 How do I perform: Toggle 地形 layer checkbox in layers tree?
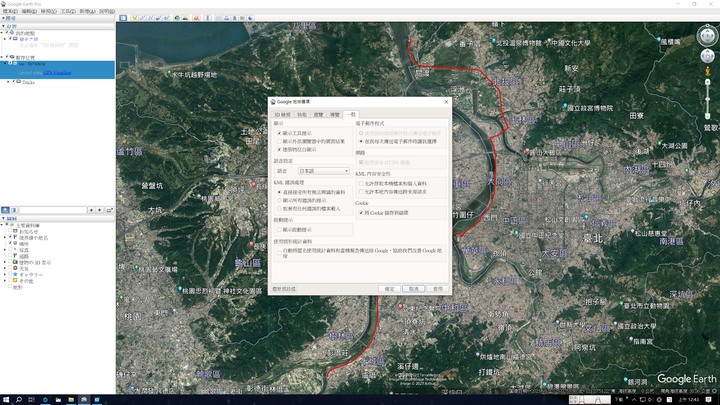10,287
